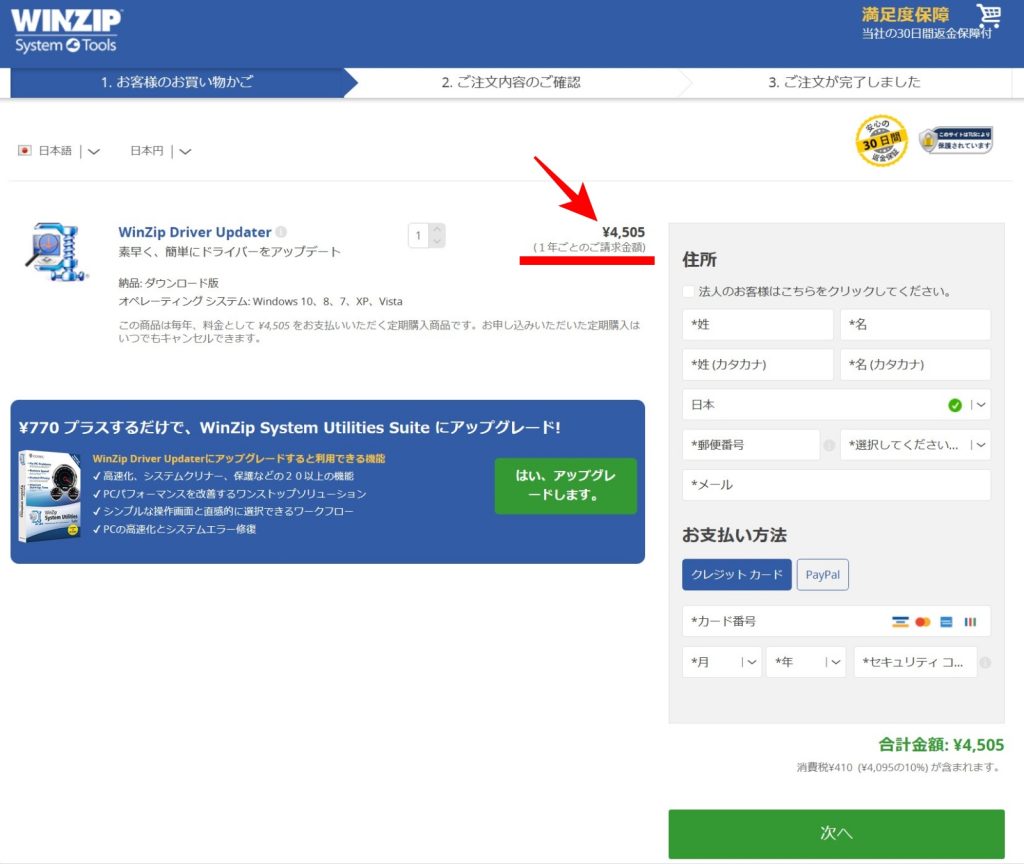Click the メール email input field
The image size is (1024, 864).
pyautogui.click(x=836, y=485)
